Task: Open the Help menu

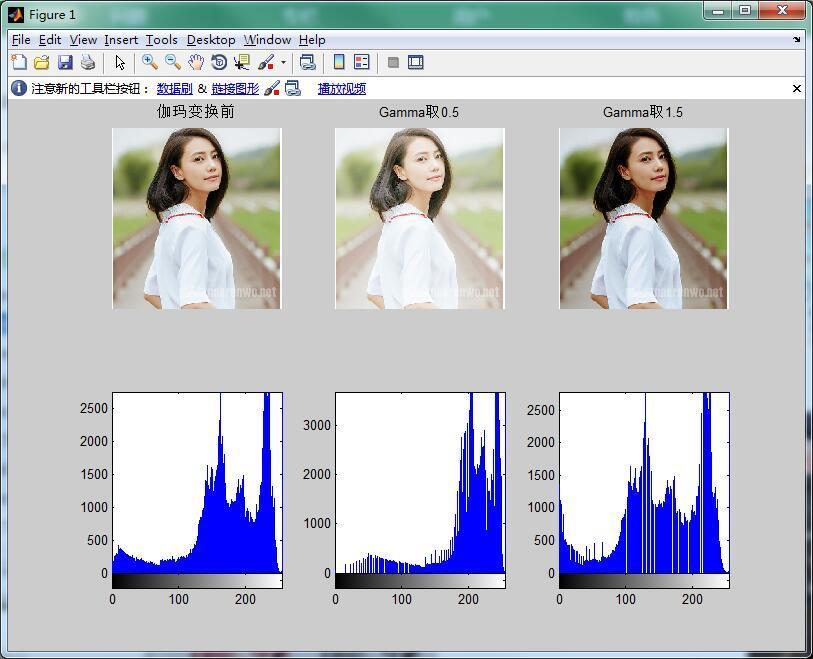Action: pyautogui.click(x=312, y=40)
